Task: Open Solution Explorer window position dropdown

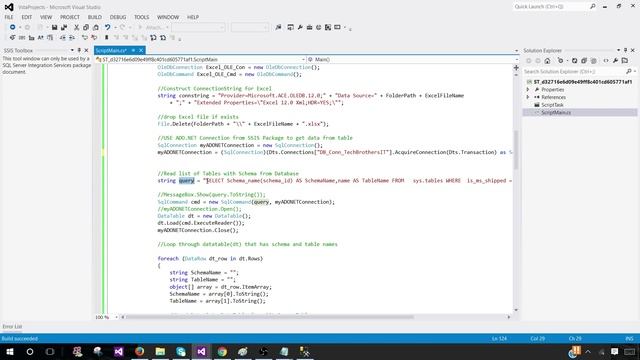Action: coord(618,50)
